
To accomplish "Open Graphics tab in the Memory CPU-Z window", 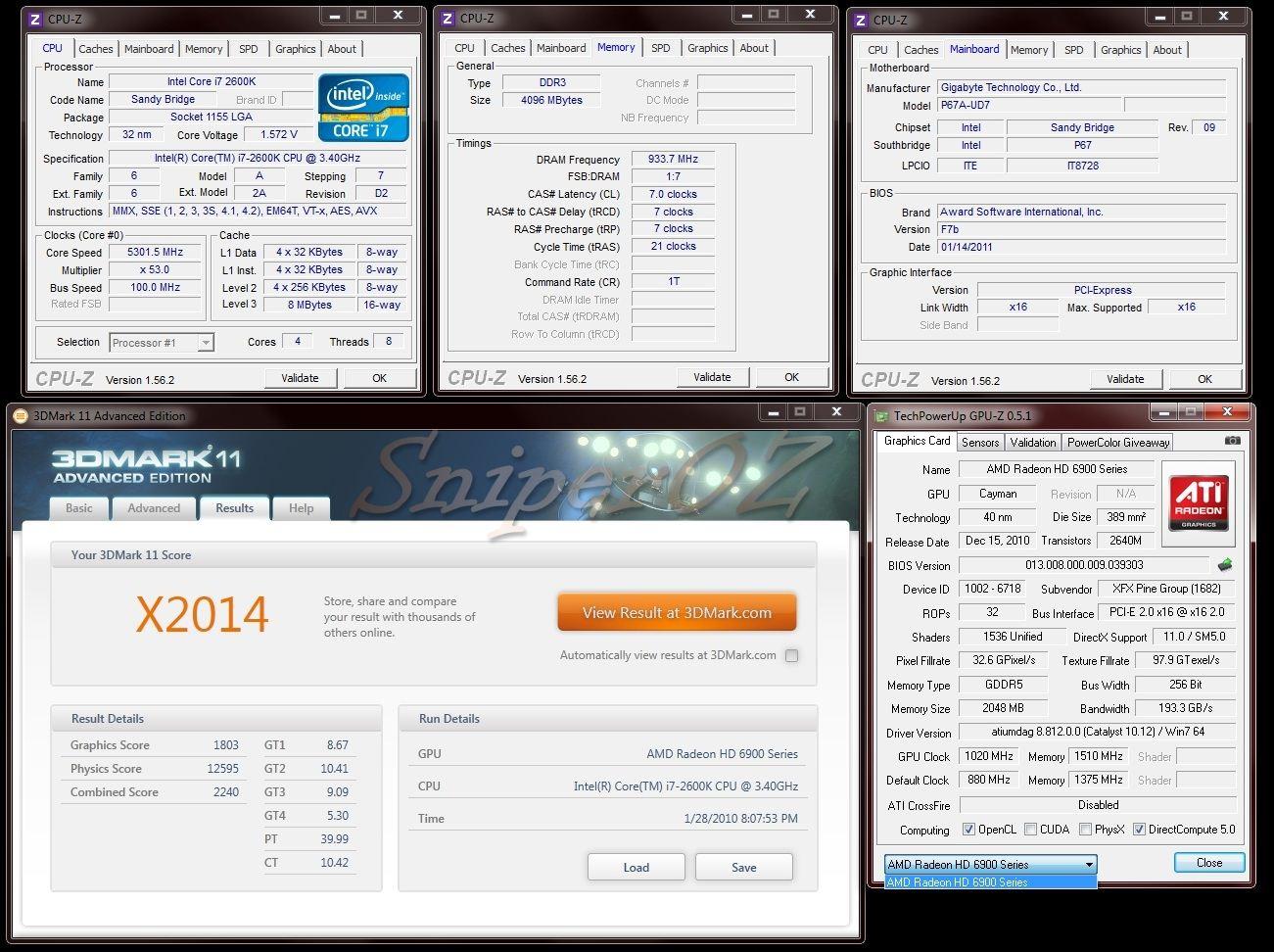I will click(x=708, y=48).
